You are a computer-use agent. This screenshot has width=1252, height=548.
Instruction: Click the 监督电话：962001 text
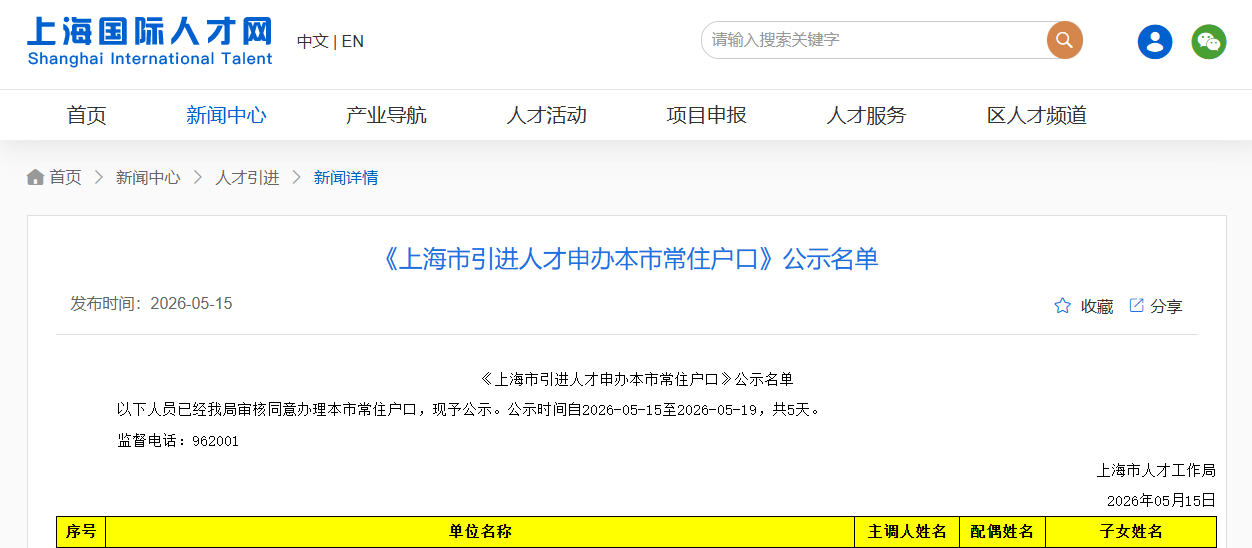tap(178, 441)
